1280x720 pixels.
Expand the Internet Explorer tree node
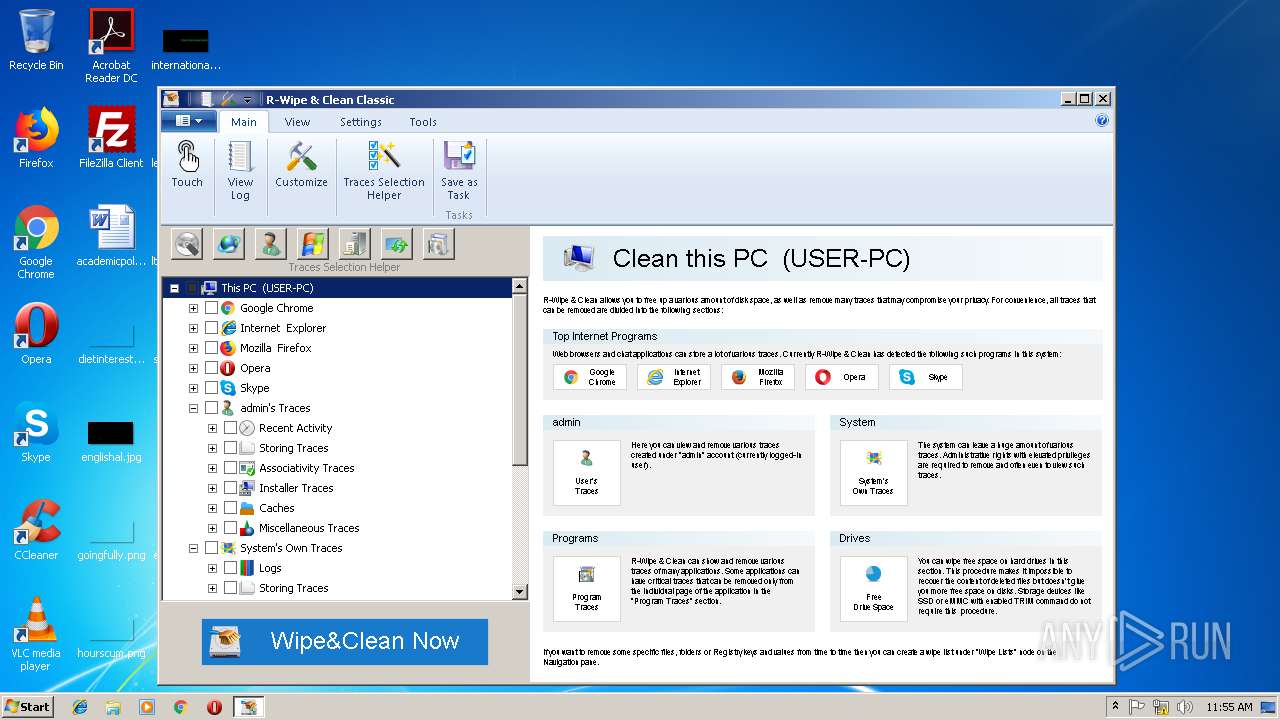tap(193, 328)
